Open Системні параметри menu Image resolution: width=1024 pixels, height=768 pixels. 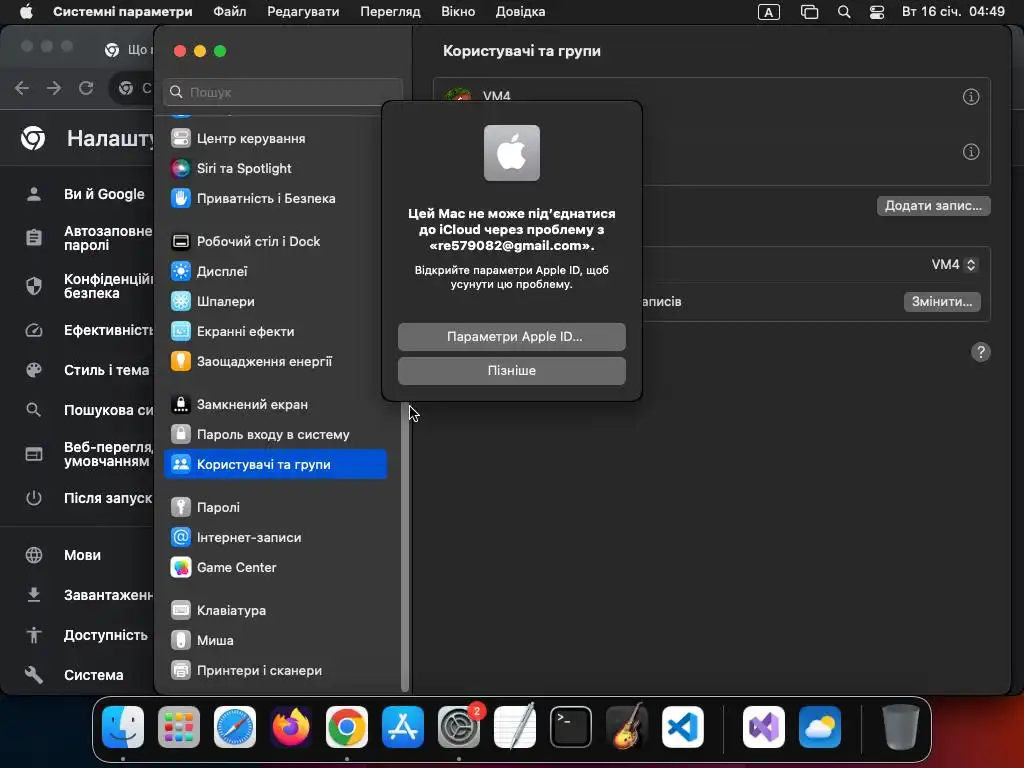123,11
